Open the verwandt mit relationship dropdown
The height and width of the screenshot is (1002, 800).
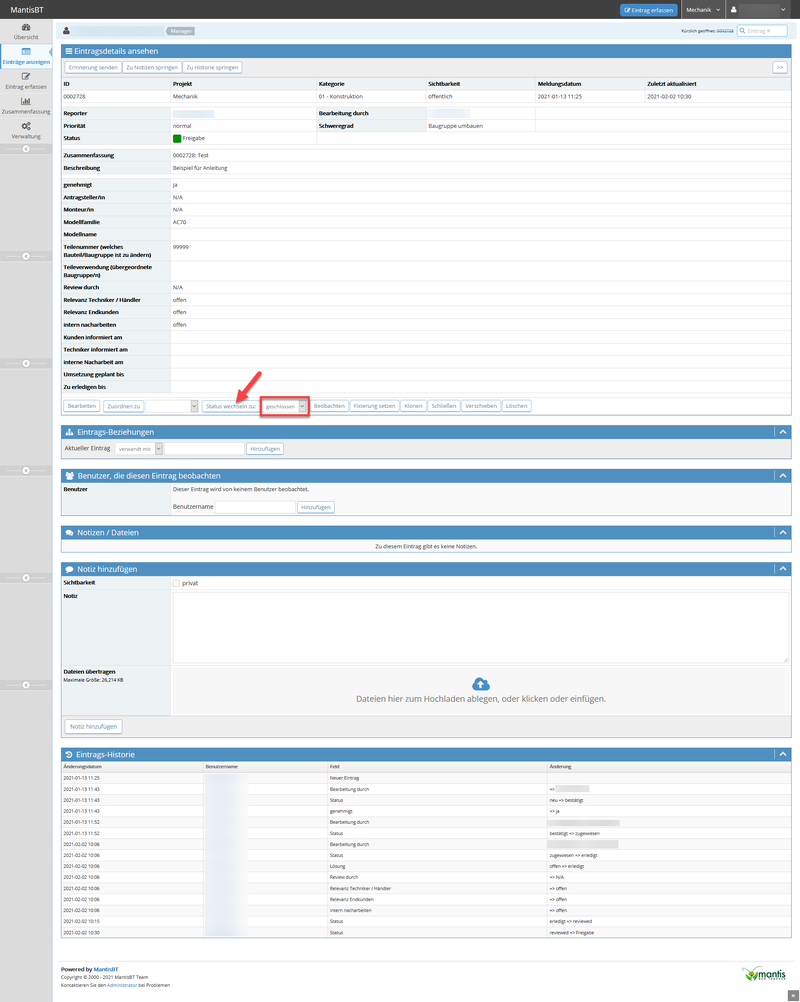[139, 449]
